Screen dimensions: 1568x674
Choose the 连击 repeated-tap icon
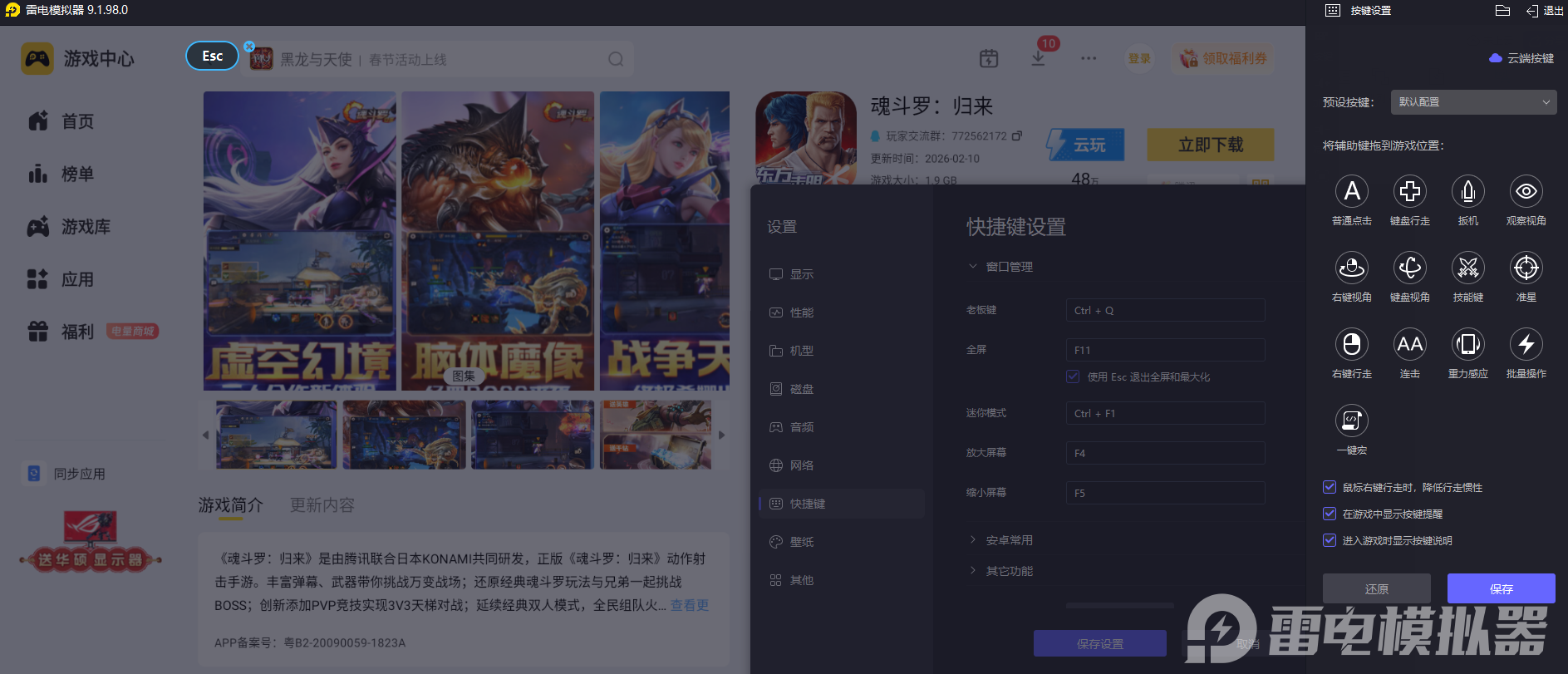coord(1410,344)
